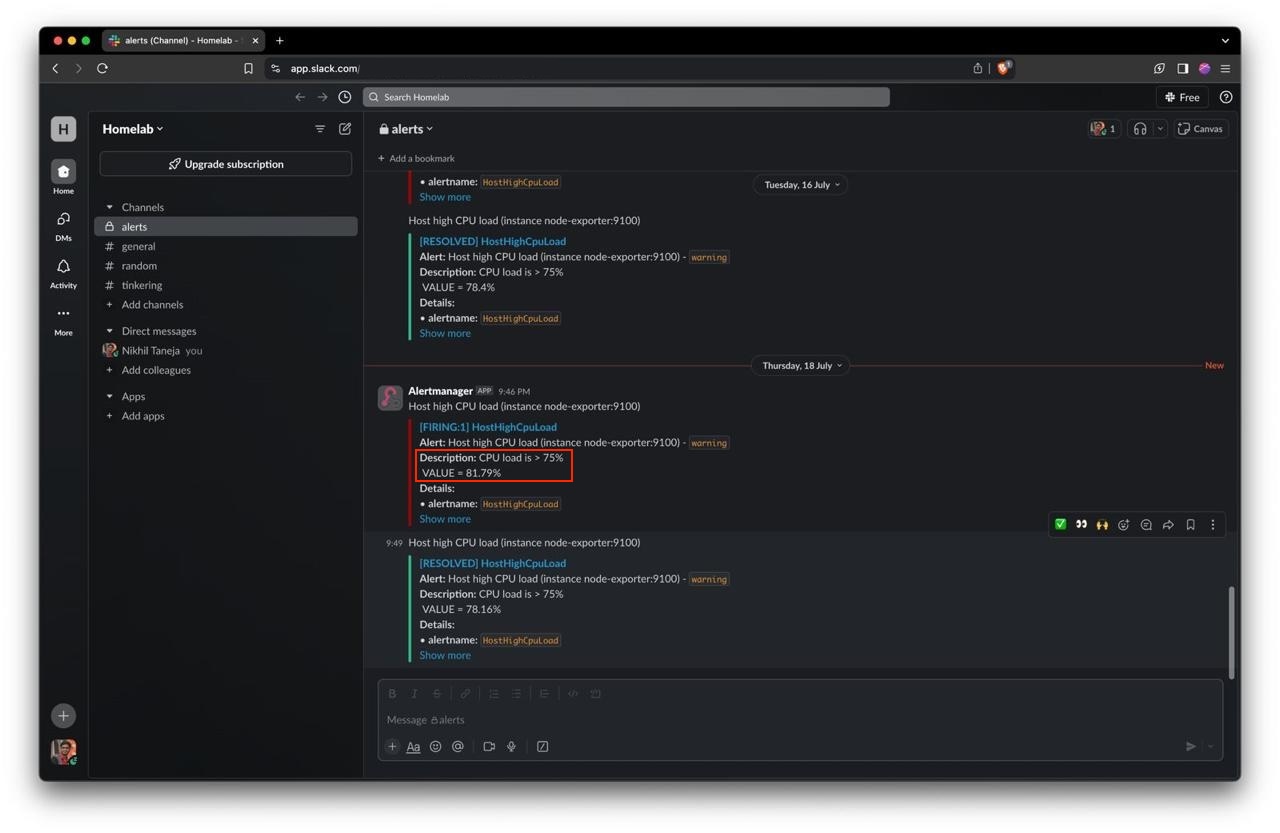
Task: Open the Canvas button
Action: (1201, 129)
